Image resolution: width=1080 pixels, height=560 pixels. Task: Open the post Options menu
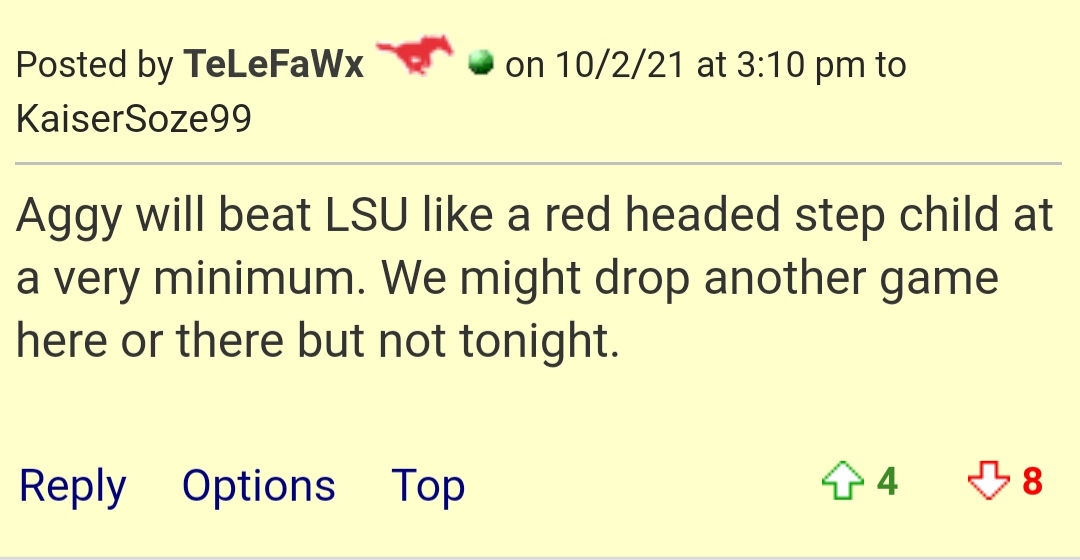258,486
